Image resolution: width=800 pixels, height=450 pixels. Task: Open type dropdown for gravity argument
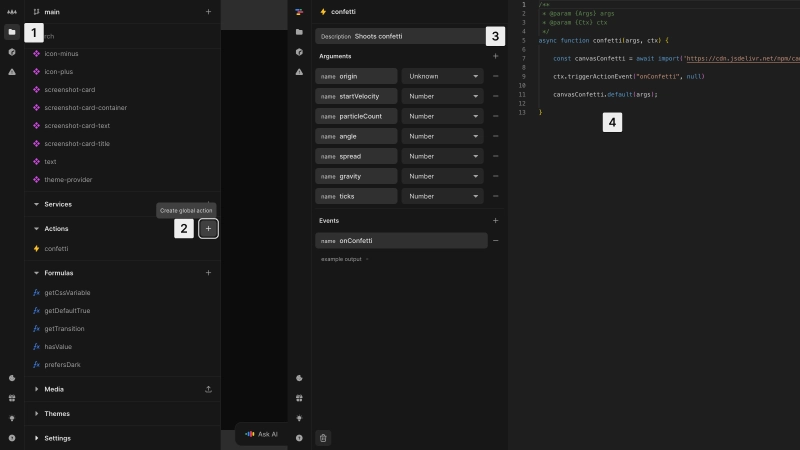coord(442,176)
